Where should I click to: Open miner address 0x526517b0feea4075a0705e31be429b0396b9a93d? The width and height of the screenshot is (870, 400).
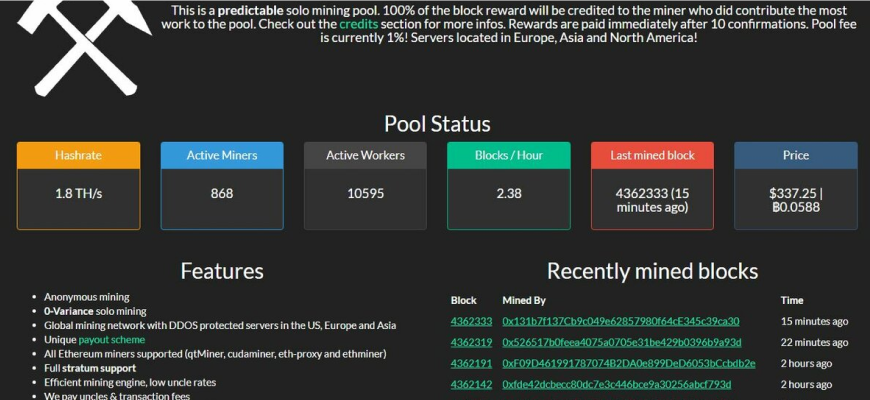tap(621, 342)
